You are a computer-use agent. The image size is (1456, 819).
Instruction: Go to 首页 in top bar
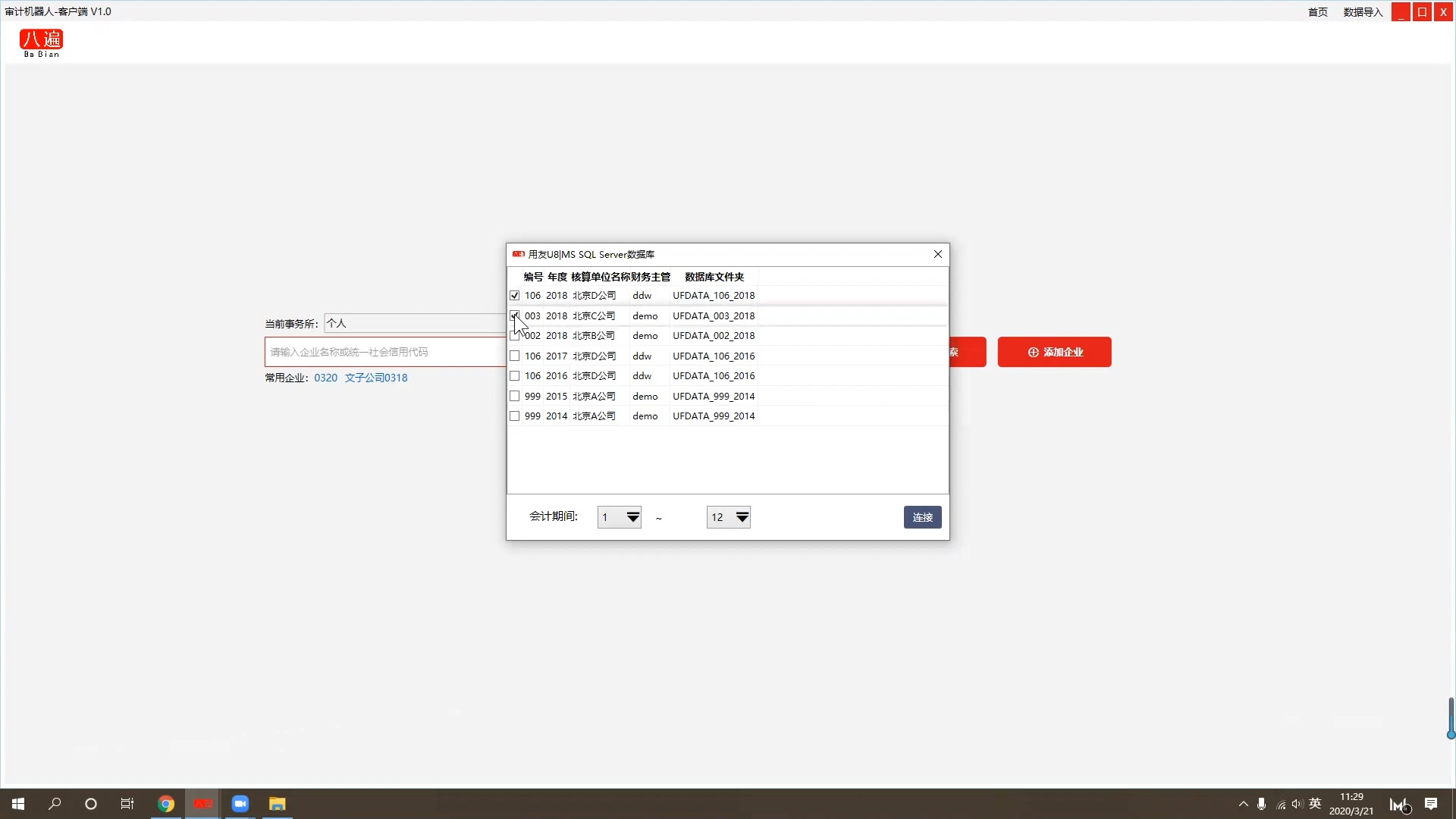[1318, 12]
